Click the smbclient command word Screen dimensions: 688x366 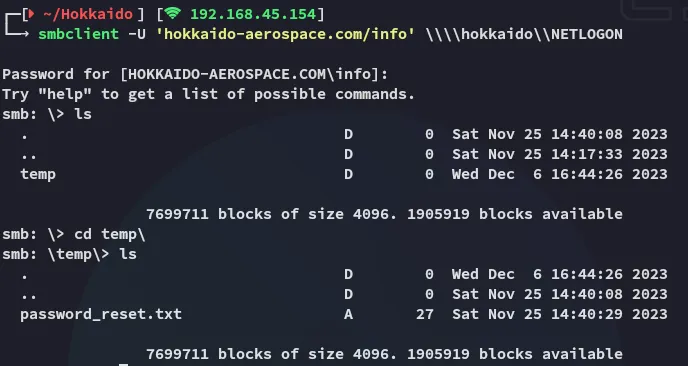point(79,34)
